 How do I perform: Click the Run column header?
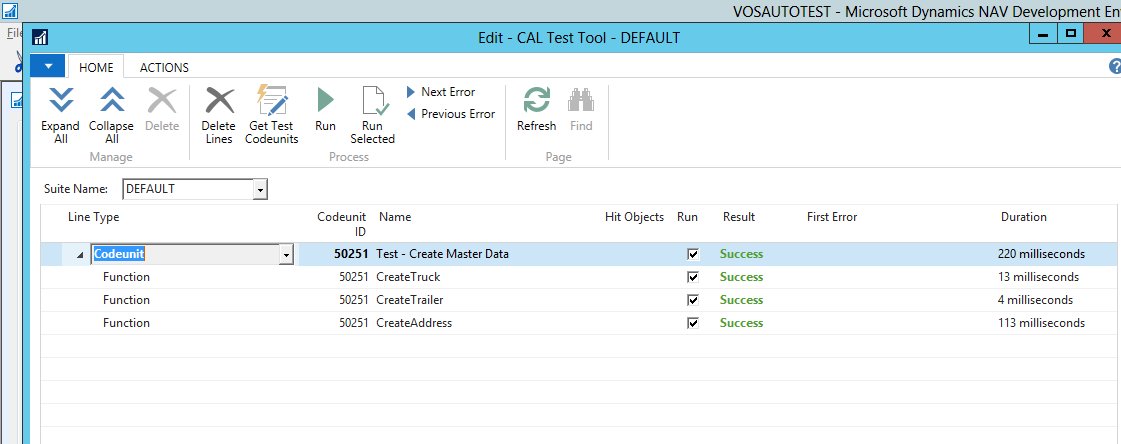coord(687,217)
